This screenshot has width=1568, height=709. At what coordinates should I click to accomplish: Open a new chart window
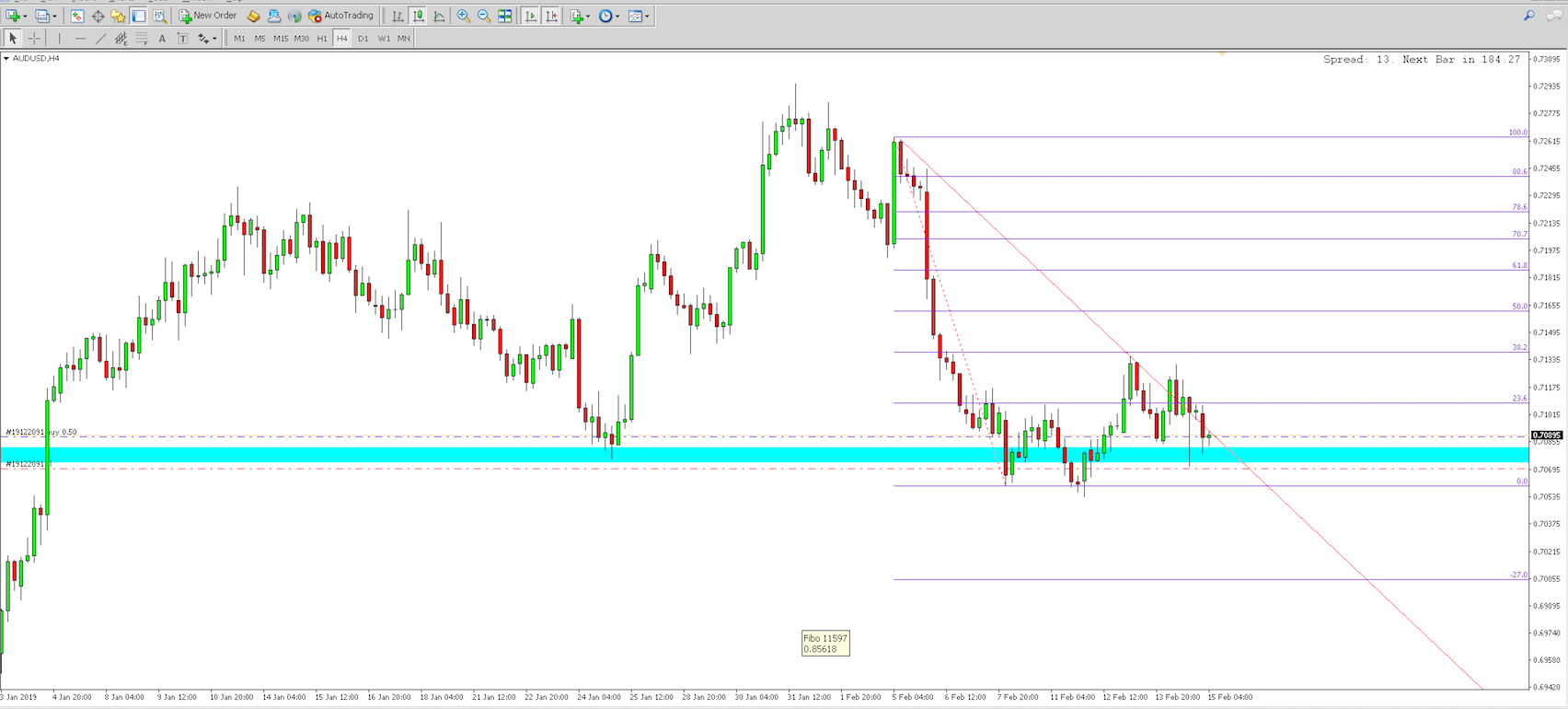coord(13,16)
